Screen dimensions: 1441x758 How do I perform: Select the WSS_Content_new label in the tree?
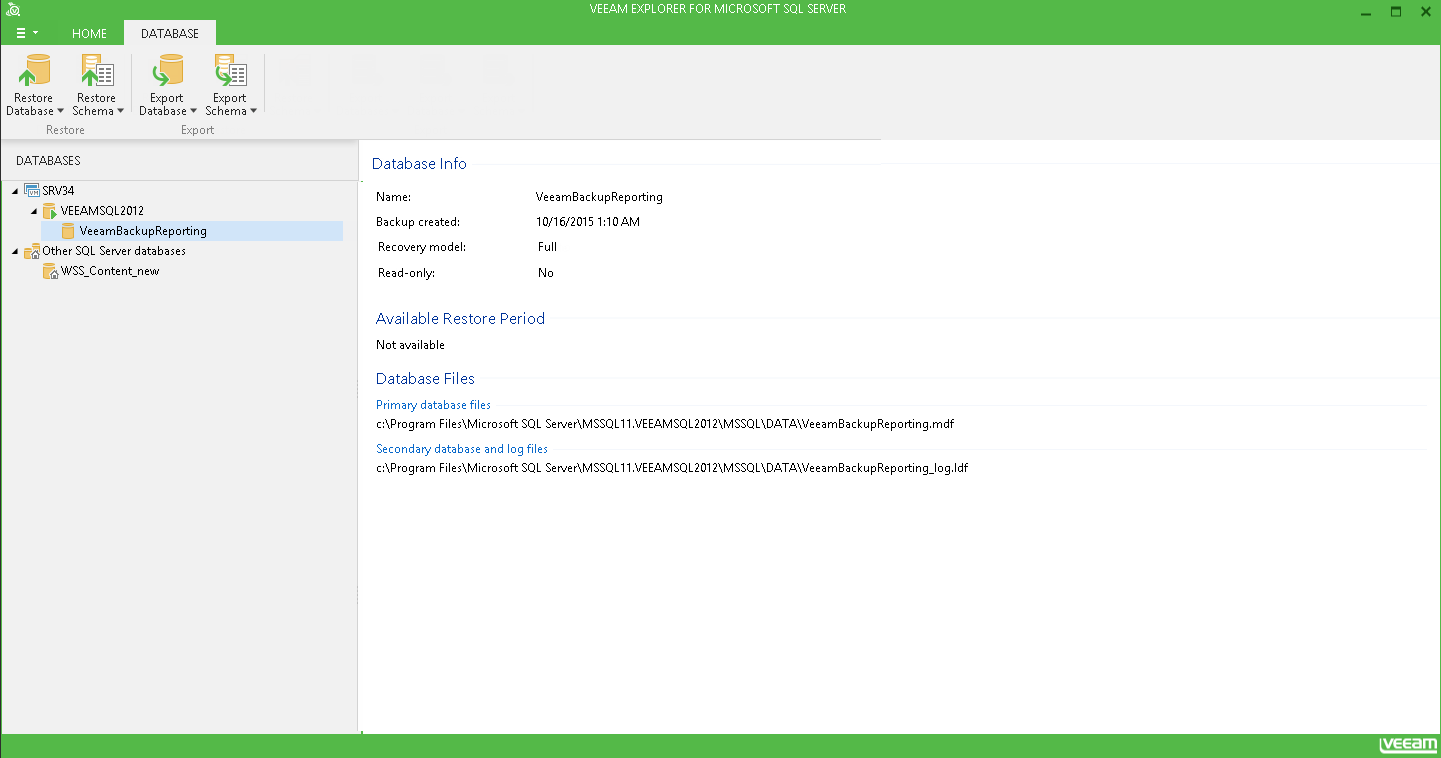[x=110, y=271]
